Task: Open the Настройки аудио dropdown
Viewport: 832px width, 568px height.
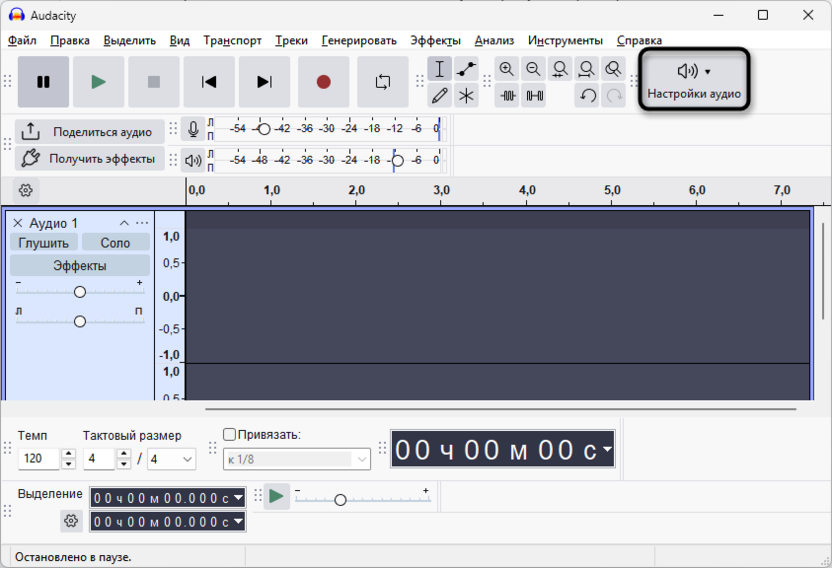Action: click(x=694, y=80)
